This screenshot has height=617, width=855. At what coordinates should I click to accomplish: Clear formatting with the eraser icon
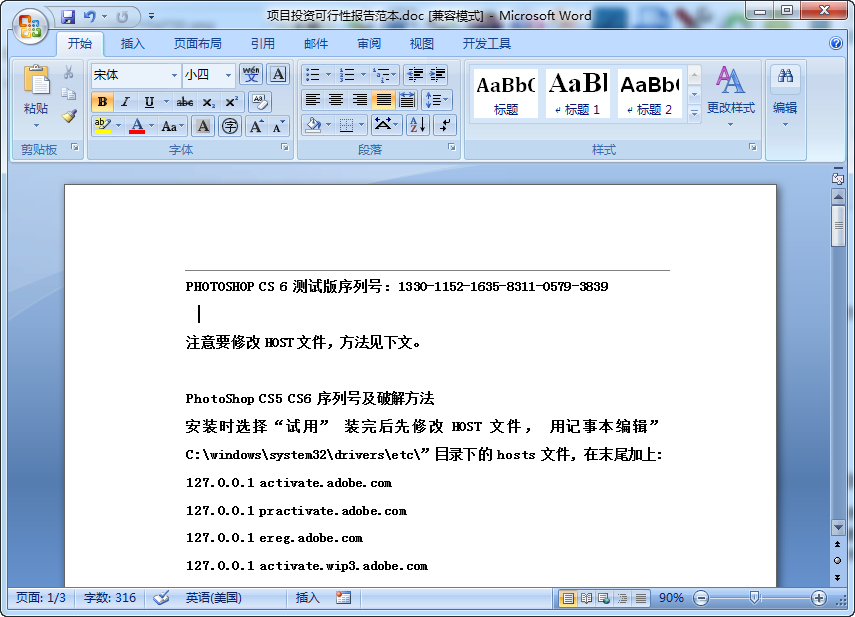point(260,101)
